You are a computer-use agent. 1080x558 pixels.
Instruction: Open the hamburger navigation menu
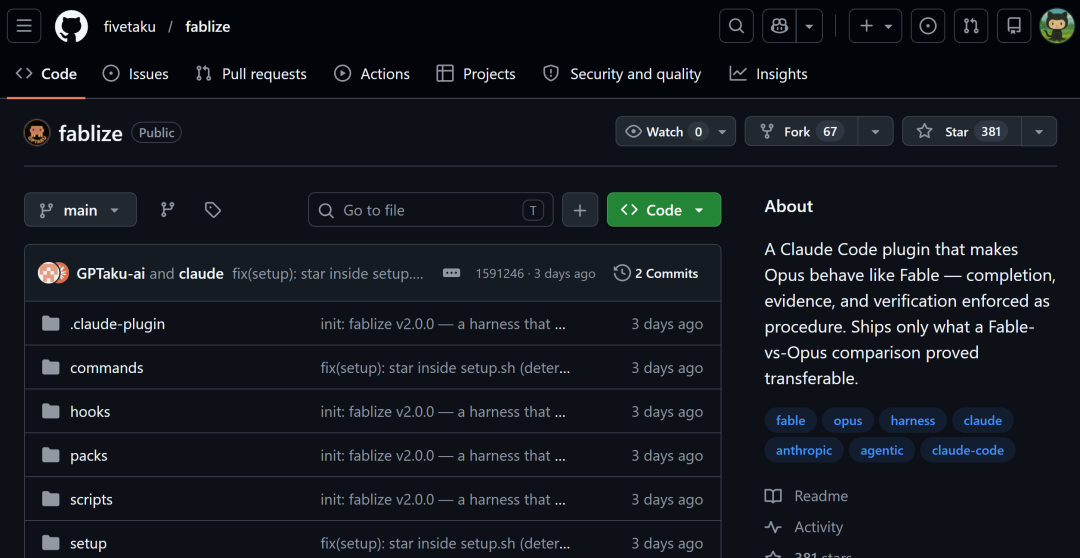tap(24, 26)
